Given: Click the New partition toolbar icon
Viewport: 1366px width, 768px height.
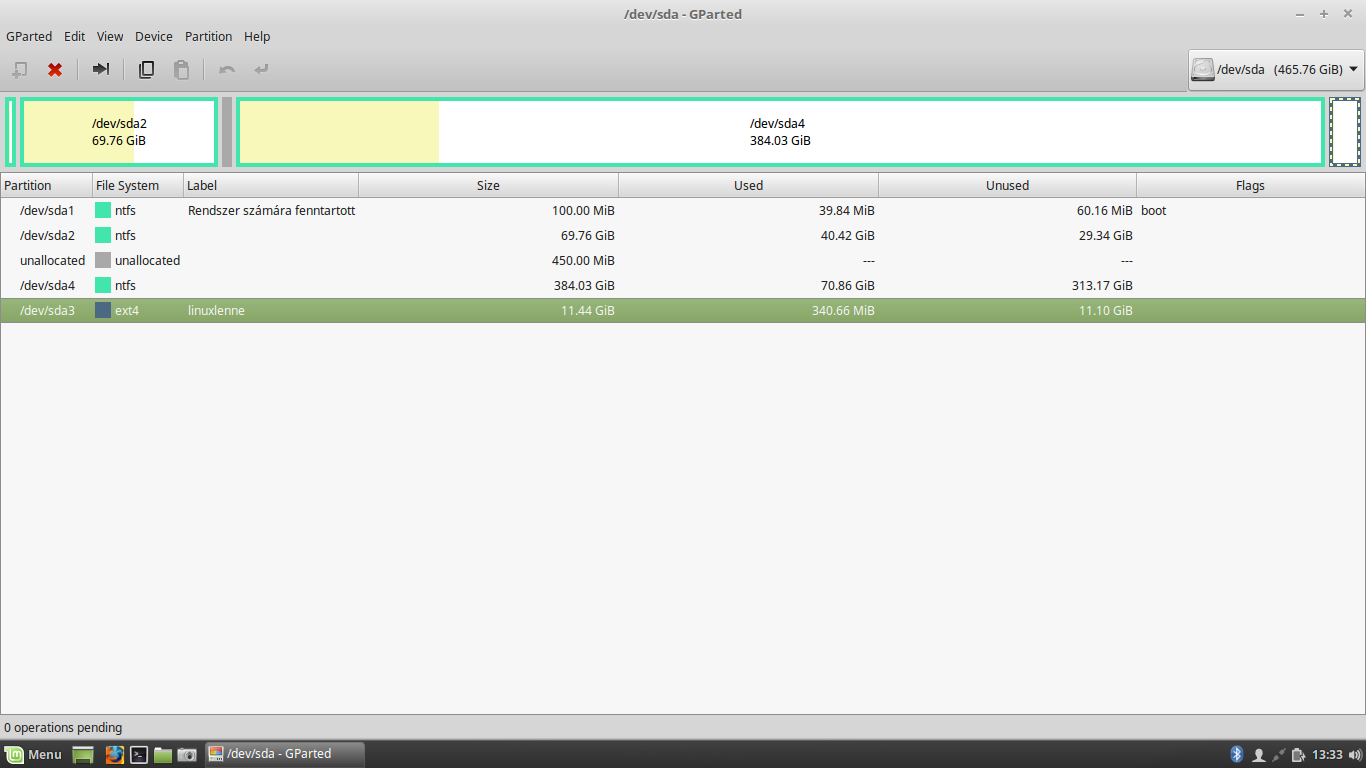Looking at the screenshot, I should point(20,70).
